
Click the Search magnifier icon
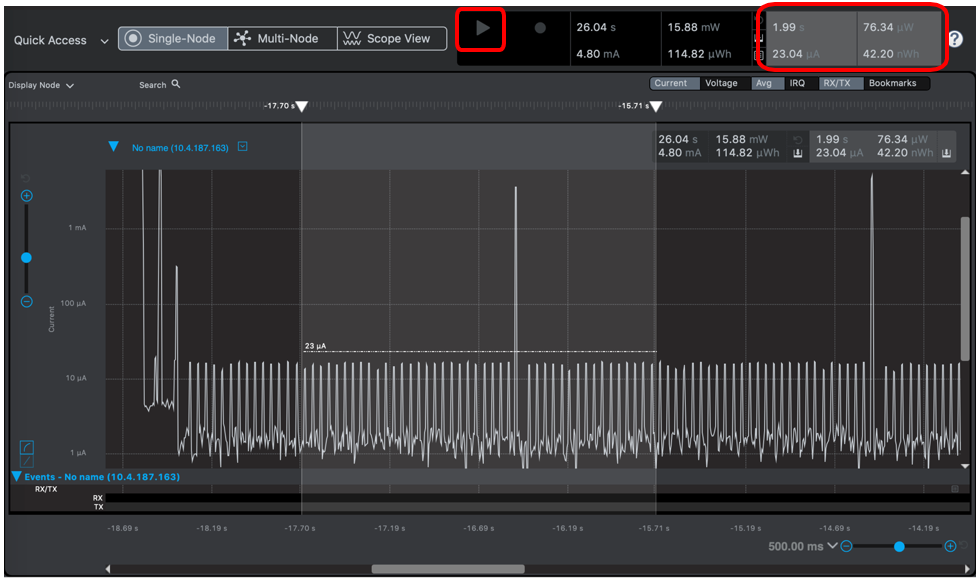tap(176, 84)
